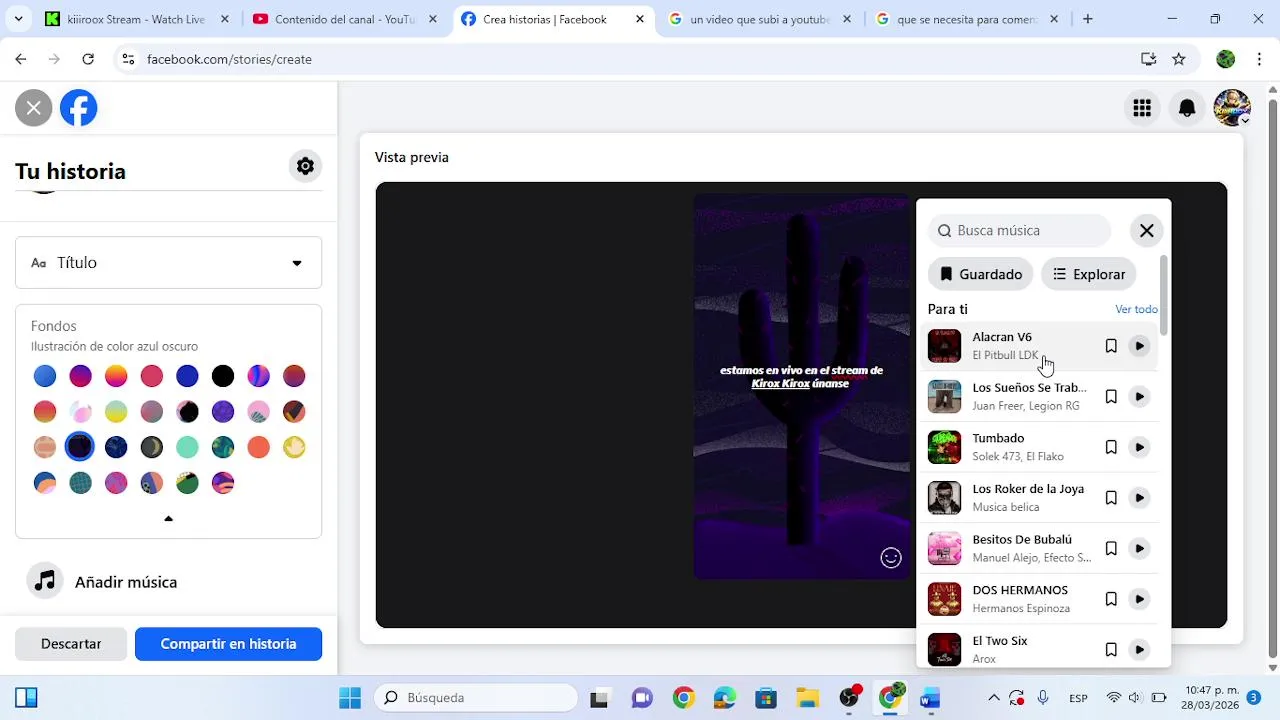Select Alacran V6 album thumbnail

944,346
